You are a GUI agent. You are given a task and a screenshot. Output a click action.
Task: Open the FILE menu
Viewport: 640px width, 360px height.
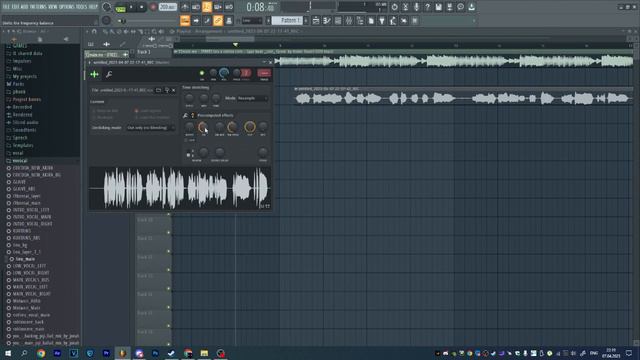click(6, 7)
